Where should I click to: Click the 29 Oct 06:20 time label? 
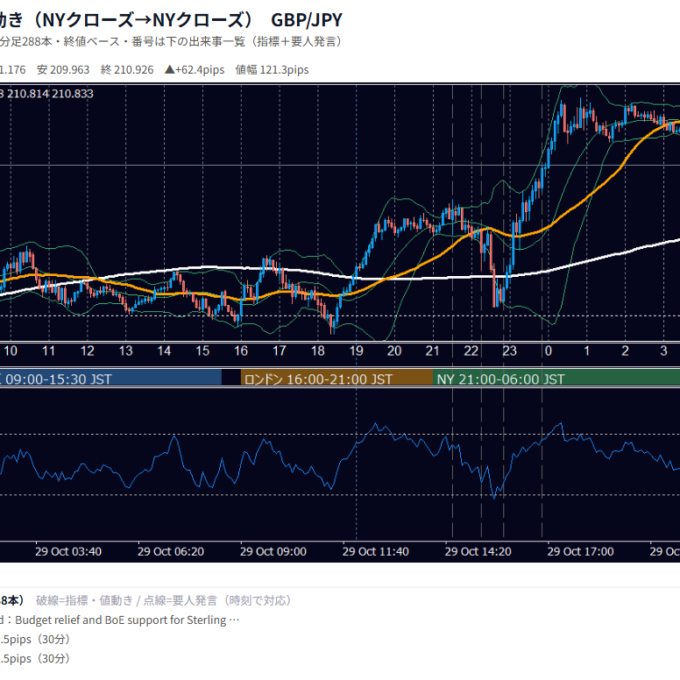(171, 552)
